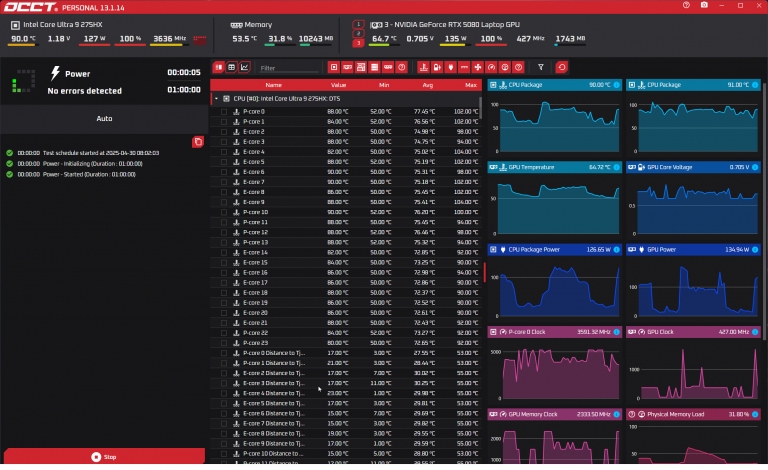Click the 'Power - Started' log entry
Screen dimensions: 768x470
pos(71,174)
